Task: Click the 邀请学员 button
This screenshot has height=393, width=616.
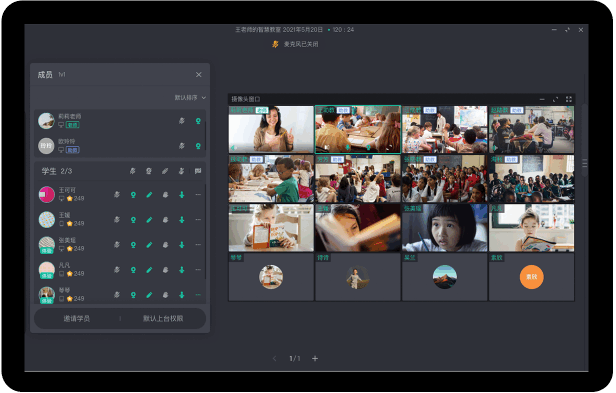Action: pos(77,319)
